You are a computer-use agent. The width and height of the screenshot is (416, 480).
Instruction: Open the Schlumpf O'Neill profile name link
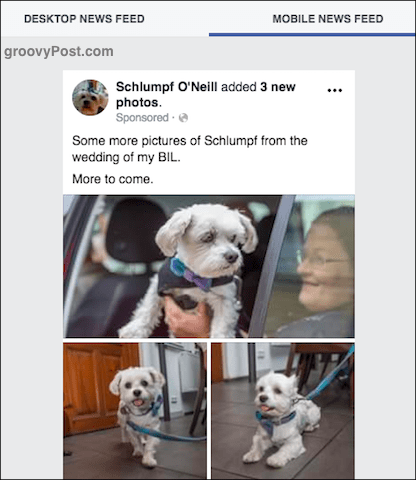(167, 87)
